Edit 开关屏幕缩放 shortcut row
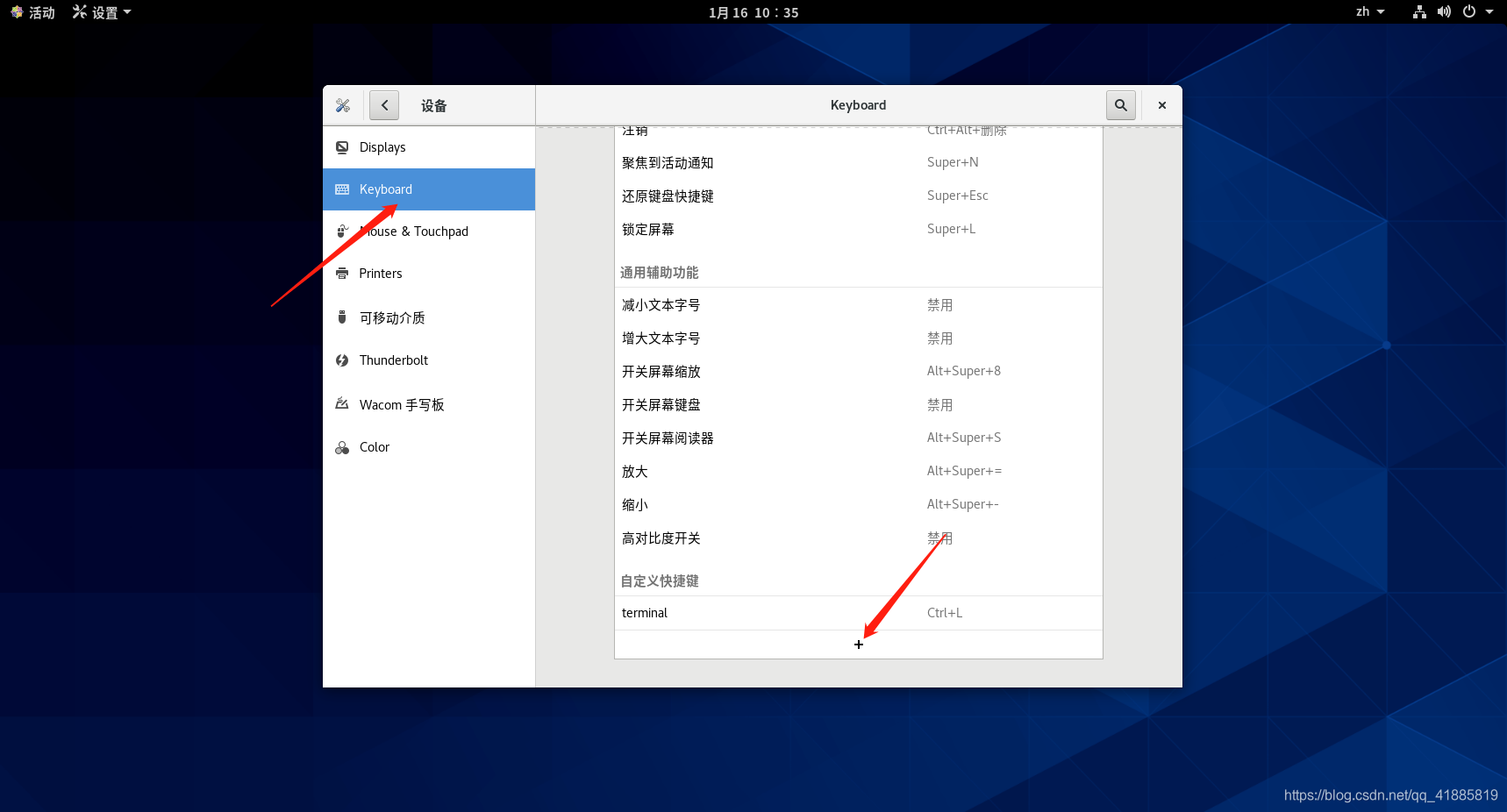 point(859,372)
